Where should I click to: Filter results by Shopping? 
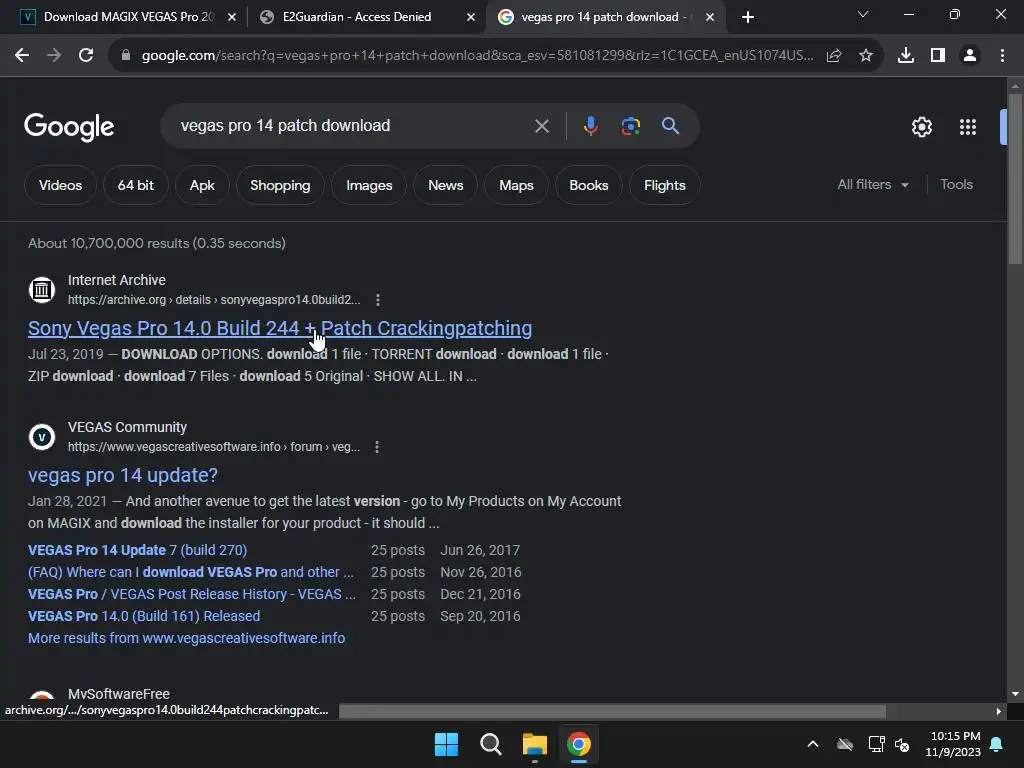(280, 185)
